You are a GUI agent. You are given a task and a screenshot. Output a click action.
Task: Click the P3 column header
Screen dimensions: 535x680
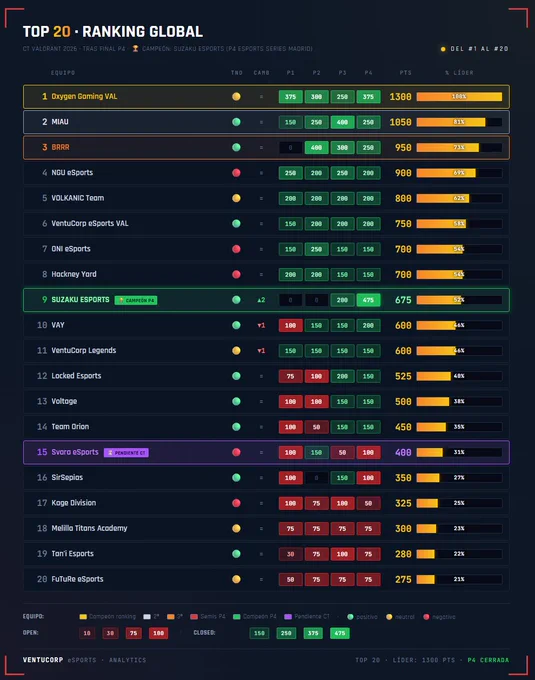point(343,72)
